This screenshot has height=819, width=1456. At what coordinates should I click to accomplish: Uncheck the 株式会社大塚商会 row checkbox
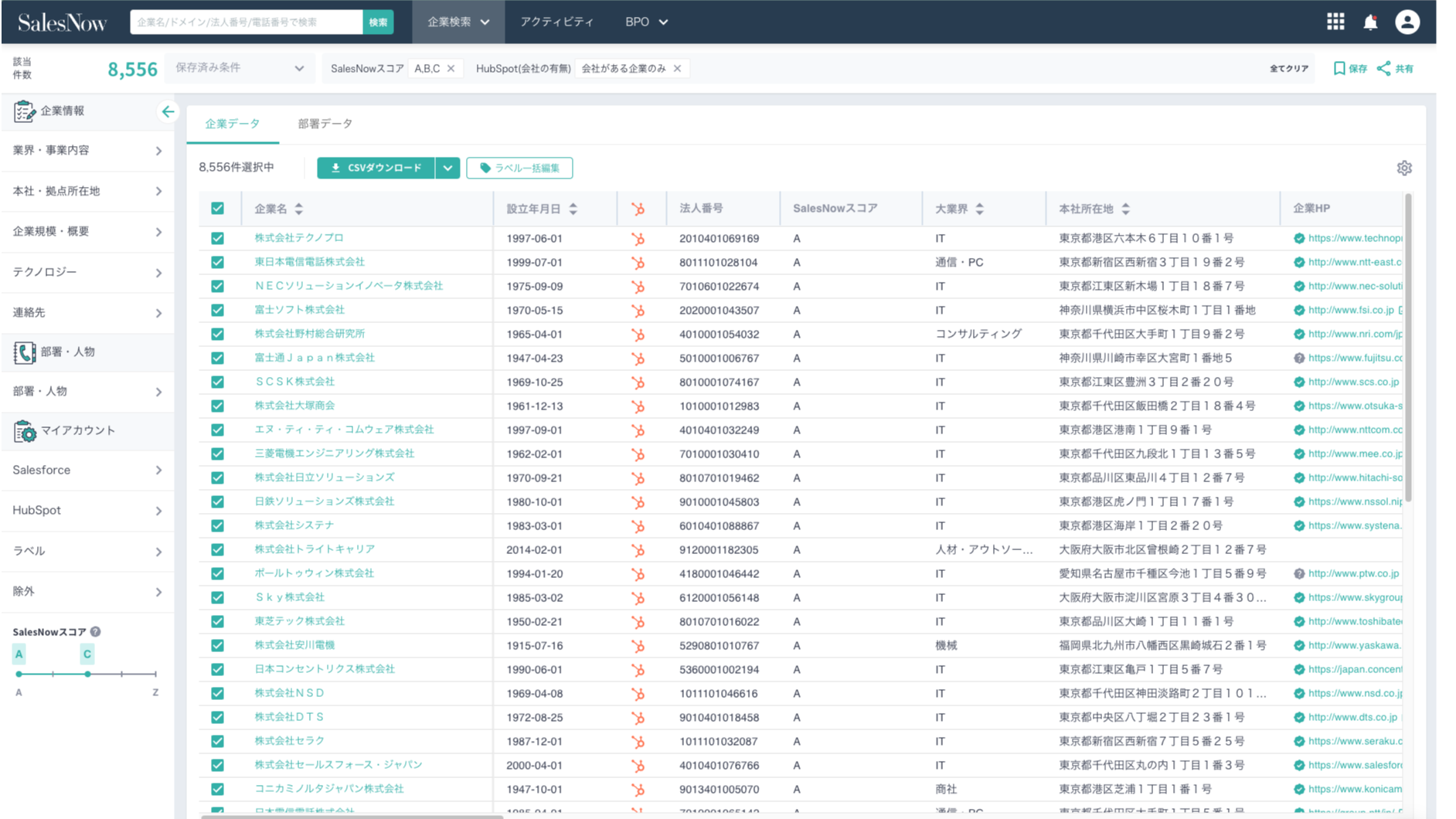click(x=217, y=406)
